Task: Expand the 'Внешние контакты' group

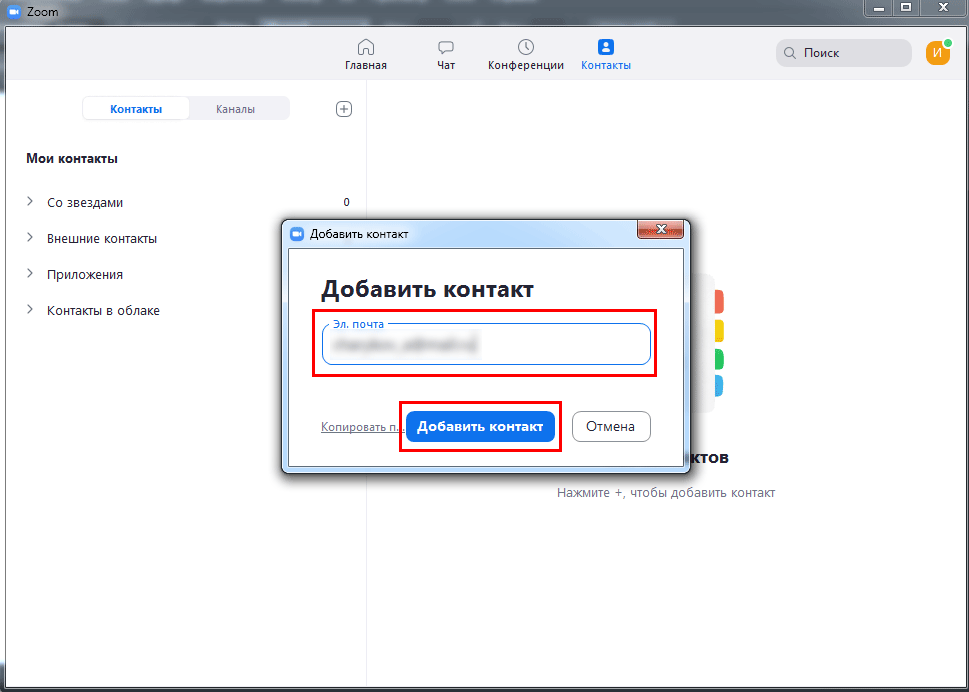Action: pos(30,238)
